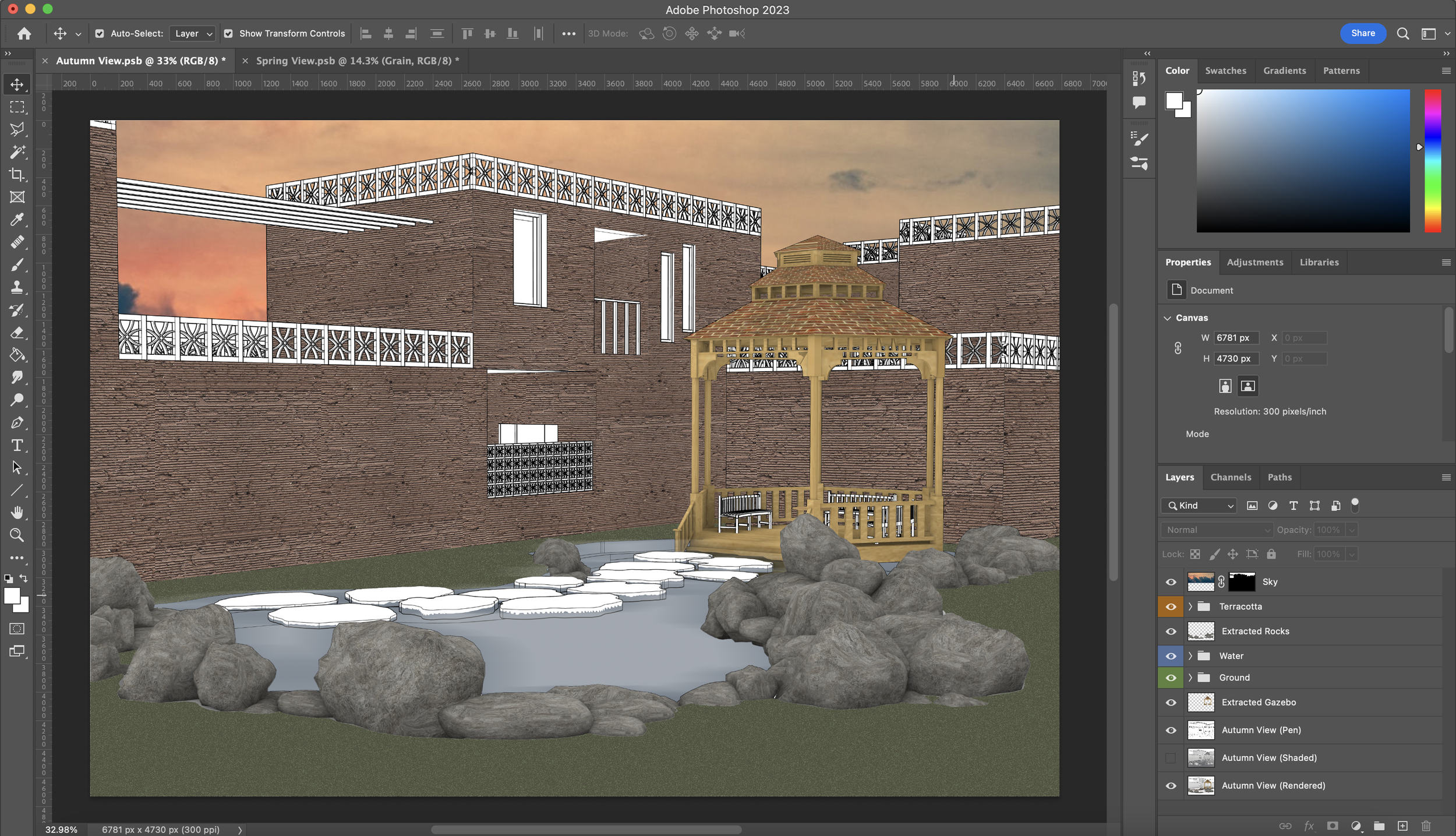
Task: Switch to the Swatches tab
Action: point(1225,70)
